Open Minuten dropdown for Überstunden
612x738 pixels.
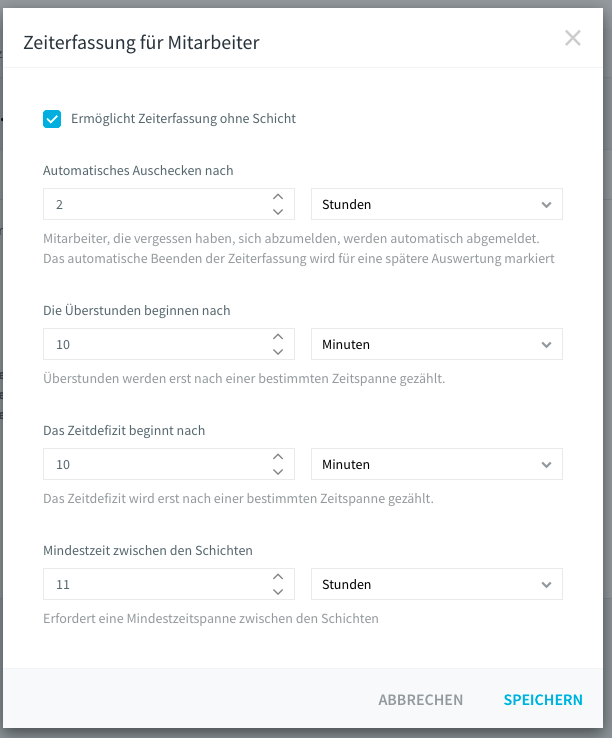[x=437, y=344]
